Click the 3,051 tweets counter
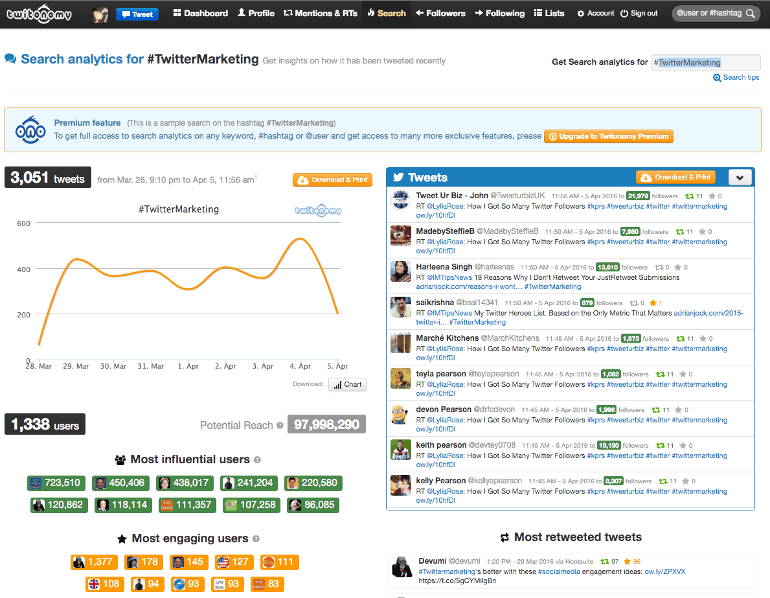 (x=48, y=178)
